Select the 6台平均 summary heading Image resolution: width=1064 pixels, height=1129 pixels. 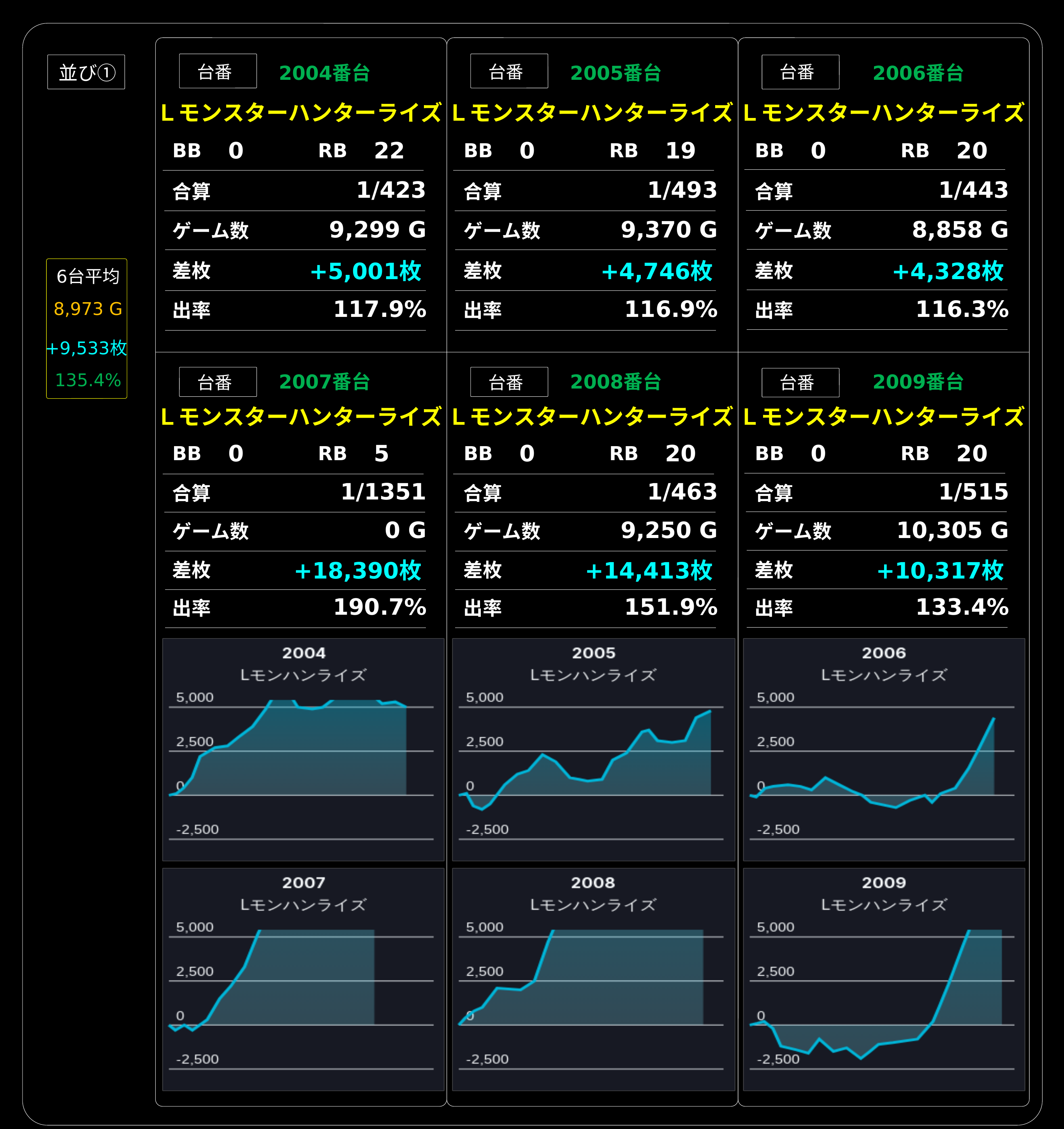coord(88,276)
